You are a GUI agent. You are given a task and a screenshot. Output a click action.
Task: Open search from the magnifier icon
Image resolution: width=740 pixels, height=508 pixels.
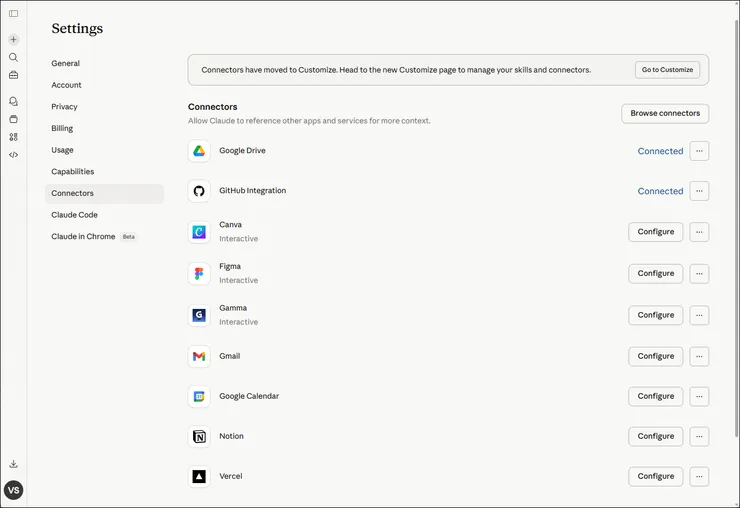(x=13, y=57)
